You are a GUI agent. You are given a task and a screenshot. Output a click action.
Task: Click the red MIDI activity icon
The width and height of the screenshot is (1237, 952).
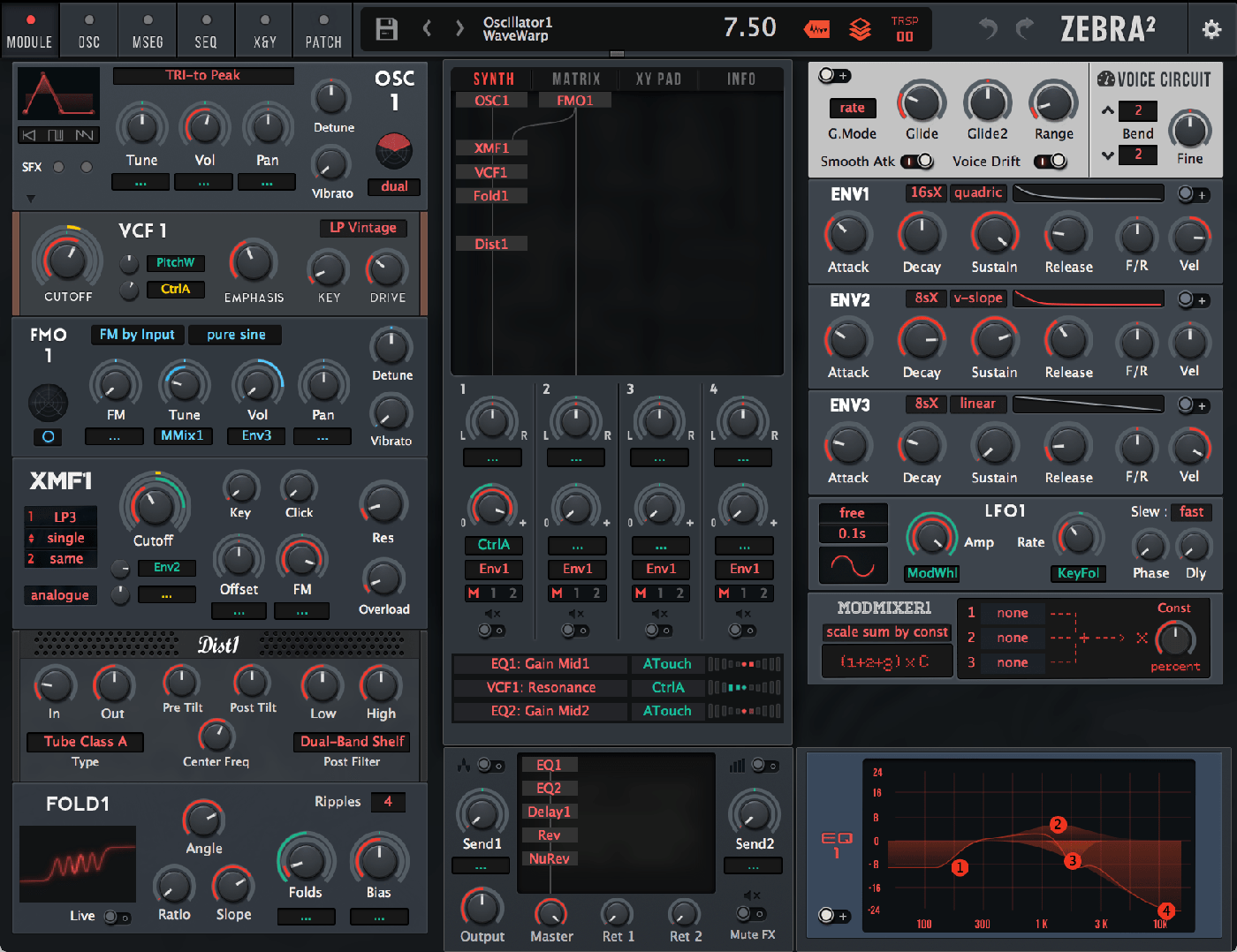817,29
